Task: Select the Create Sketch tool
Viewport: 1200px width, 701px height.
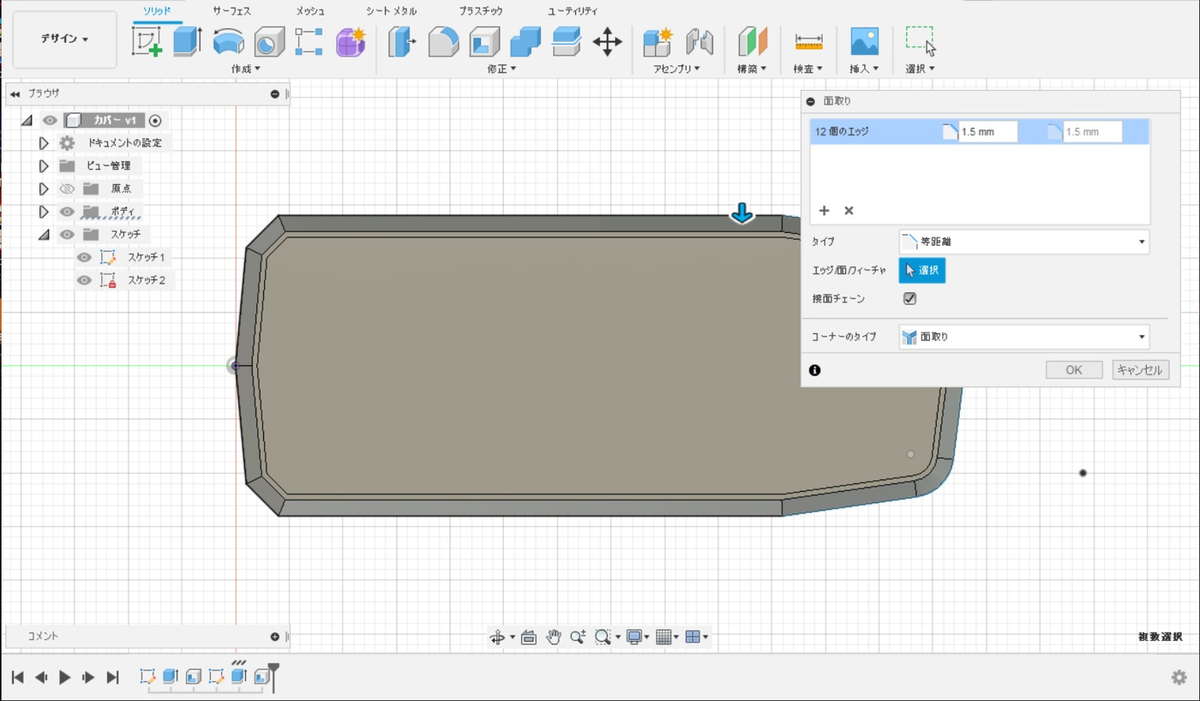Action: 148,41
